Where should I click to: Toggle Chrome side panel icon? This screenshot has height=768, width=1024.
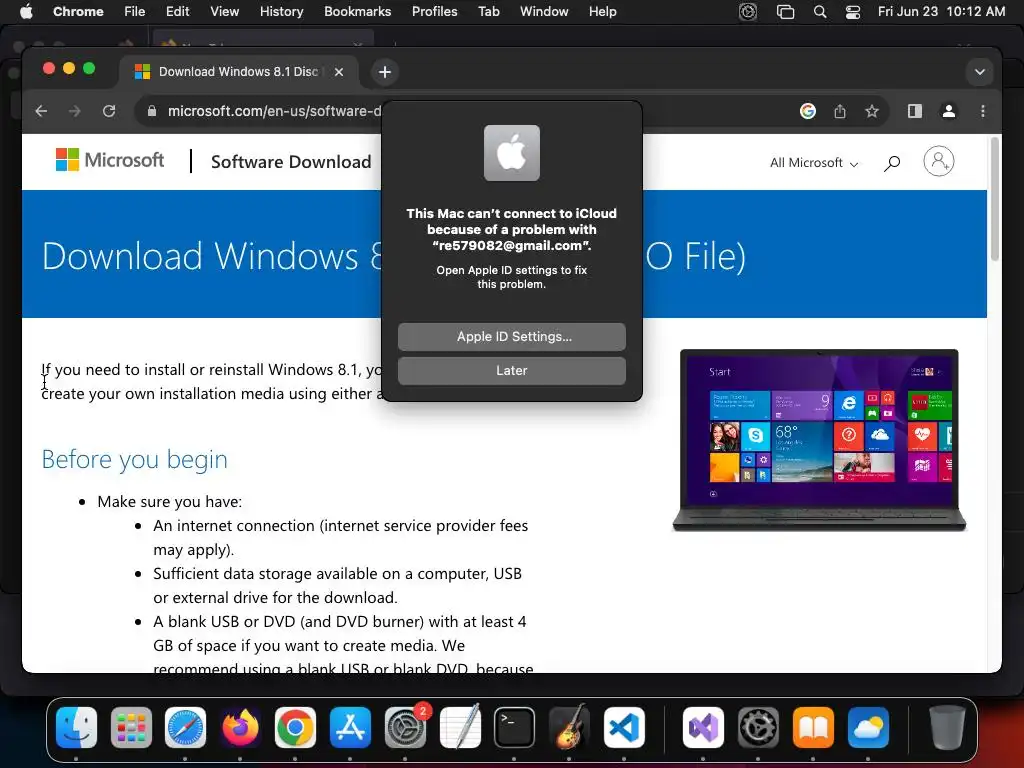(x=915, y=111)
